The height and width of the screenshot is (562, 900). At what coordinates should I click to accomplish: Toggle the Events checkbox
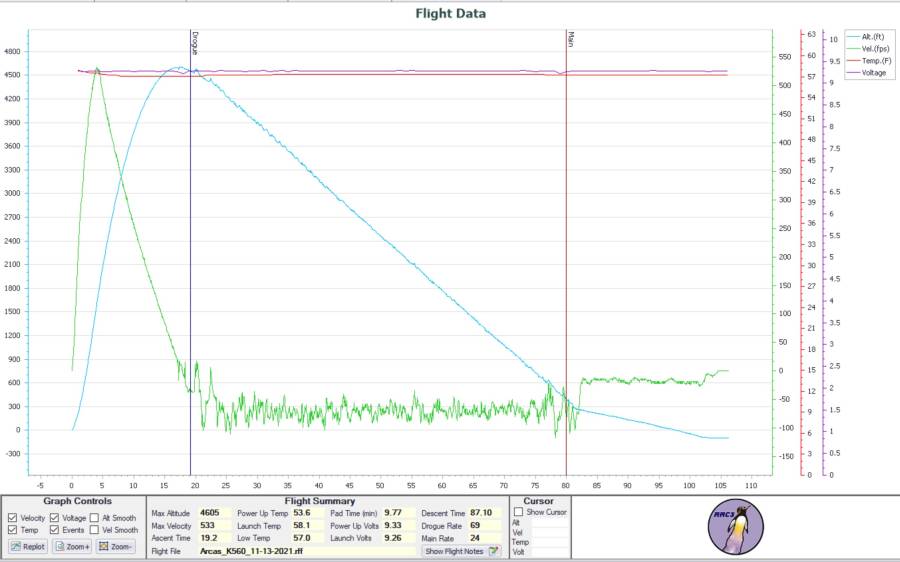[55, 530]
